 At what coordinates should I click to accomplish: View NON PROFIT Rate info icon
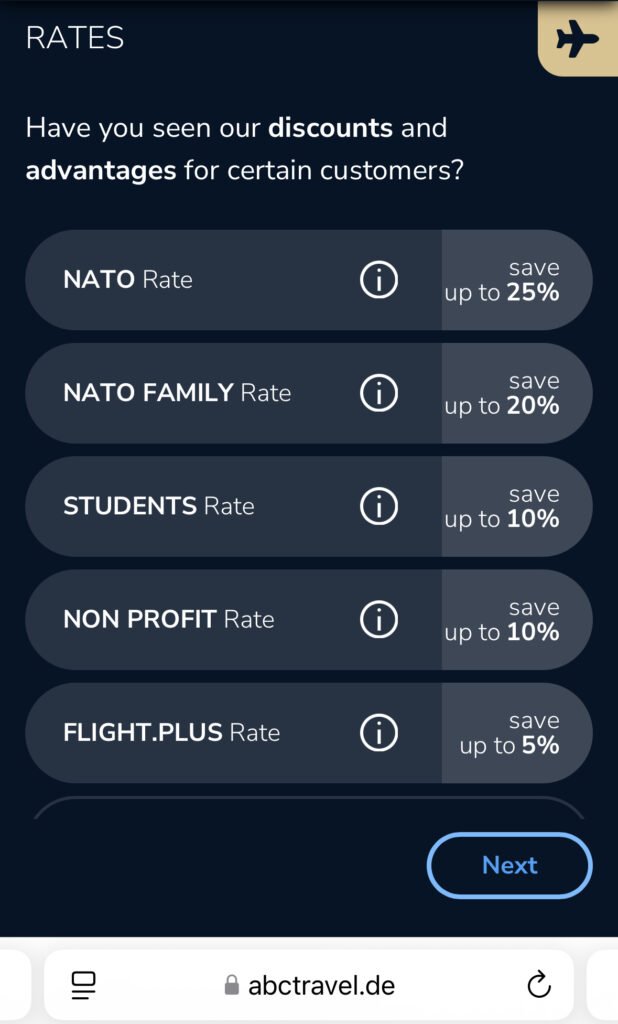[x=378, y=620]
